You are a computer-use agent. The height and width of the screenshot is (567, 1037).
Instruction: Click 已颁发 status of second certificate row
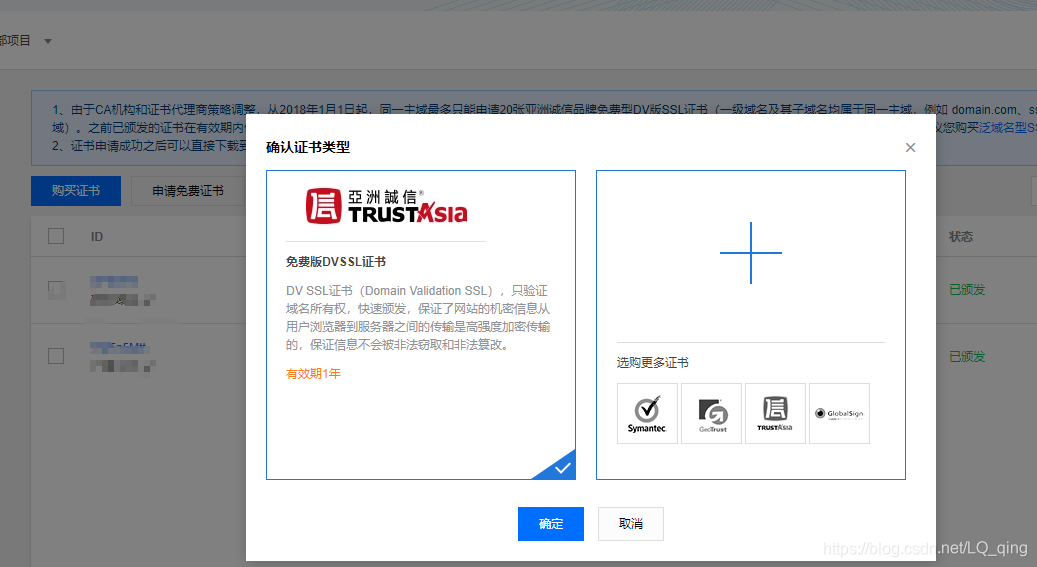(967, 357)
